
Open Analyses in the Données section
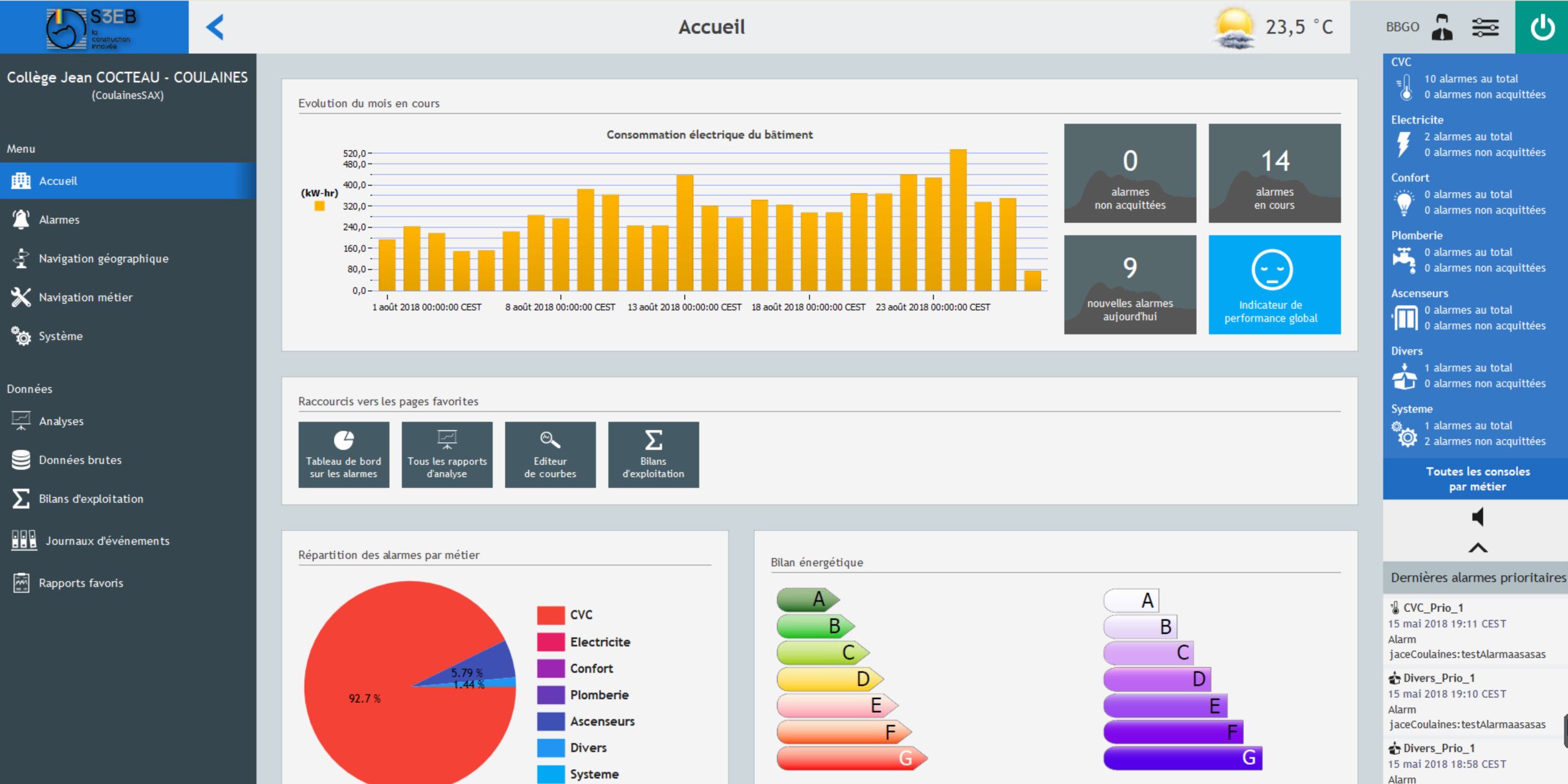click(128, 421)
